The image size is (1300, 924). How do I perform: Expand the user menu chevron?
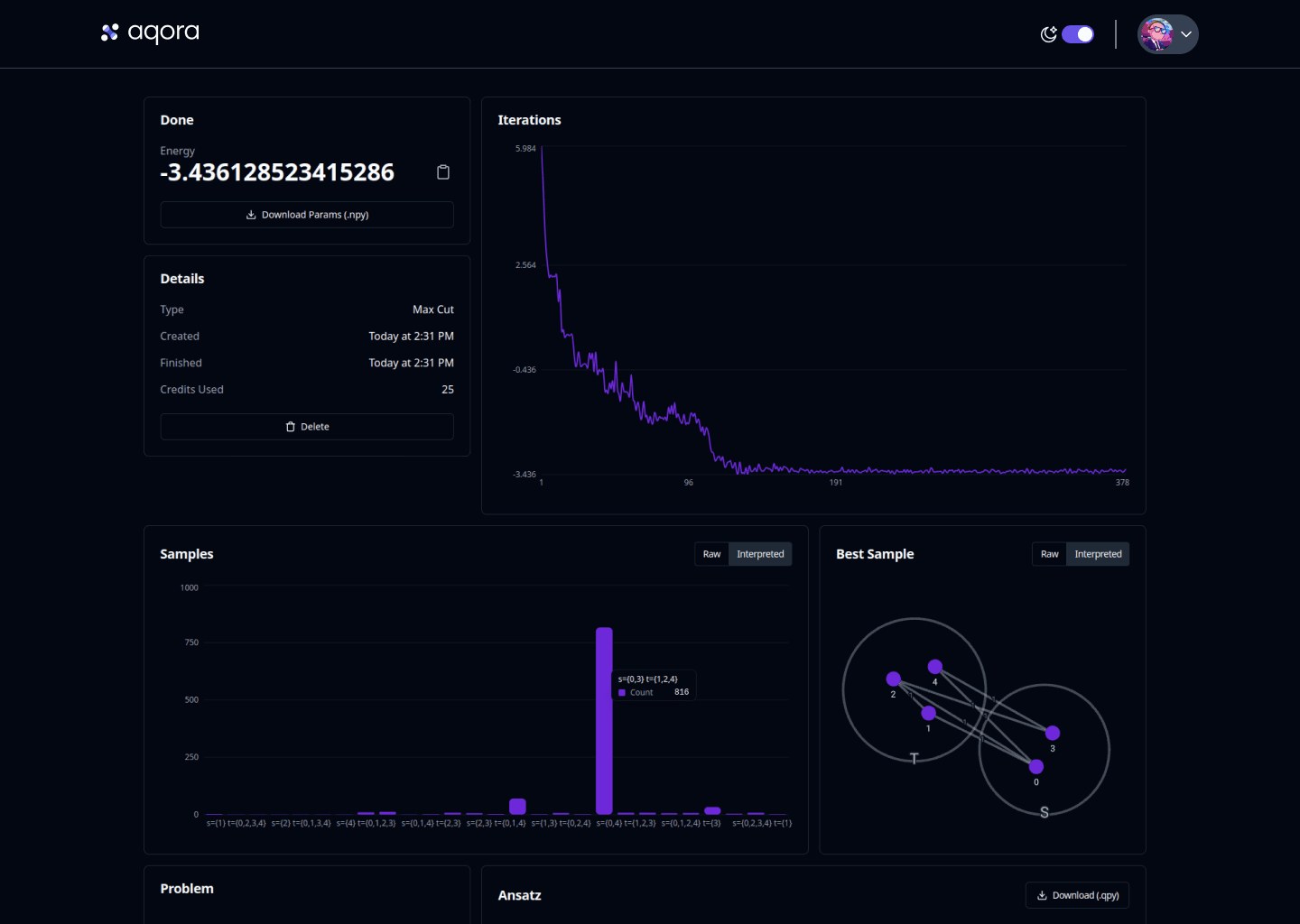click(x=1186, y=34)
